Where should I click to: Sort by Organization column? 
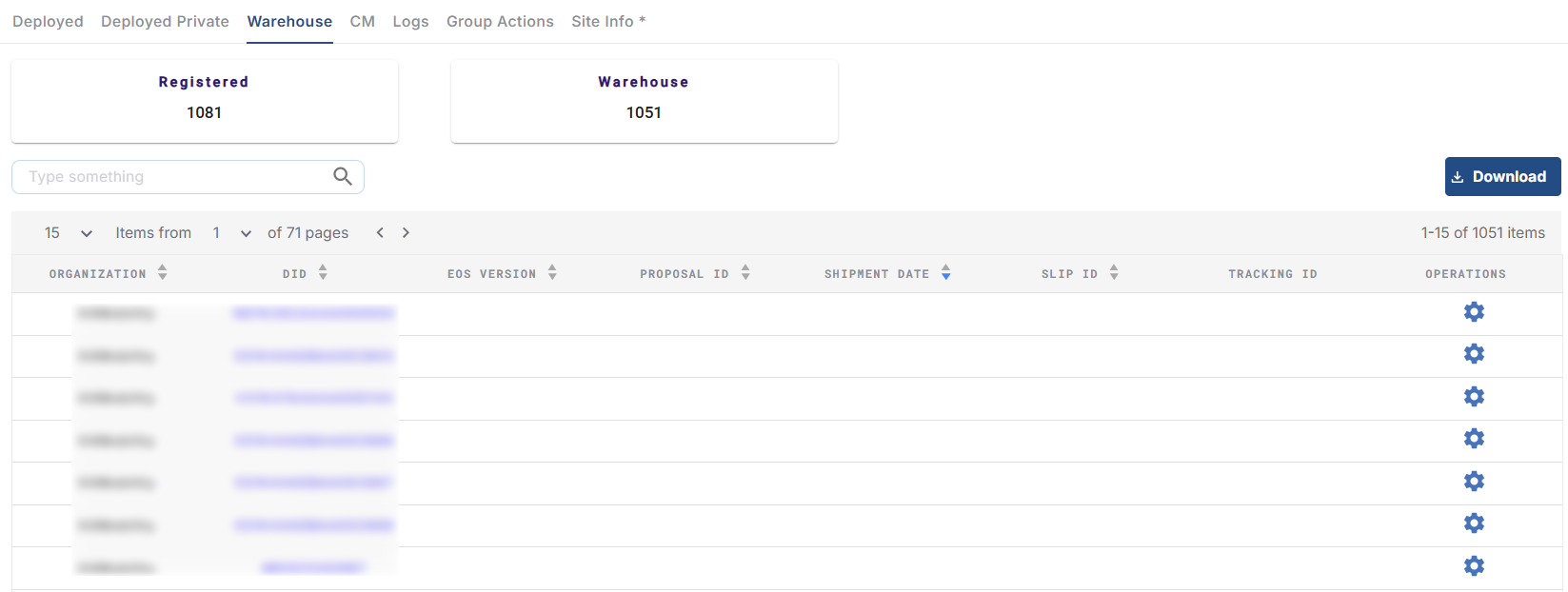[163, 273]
